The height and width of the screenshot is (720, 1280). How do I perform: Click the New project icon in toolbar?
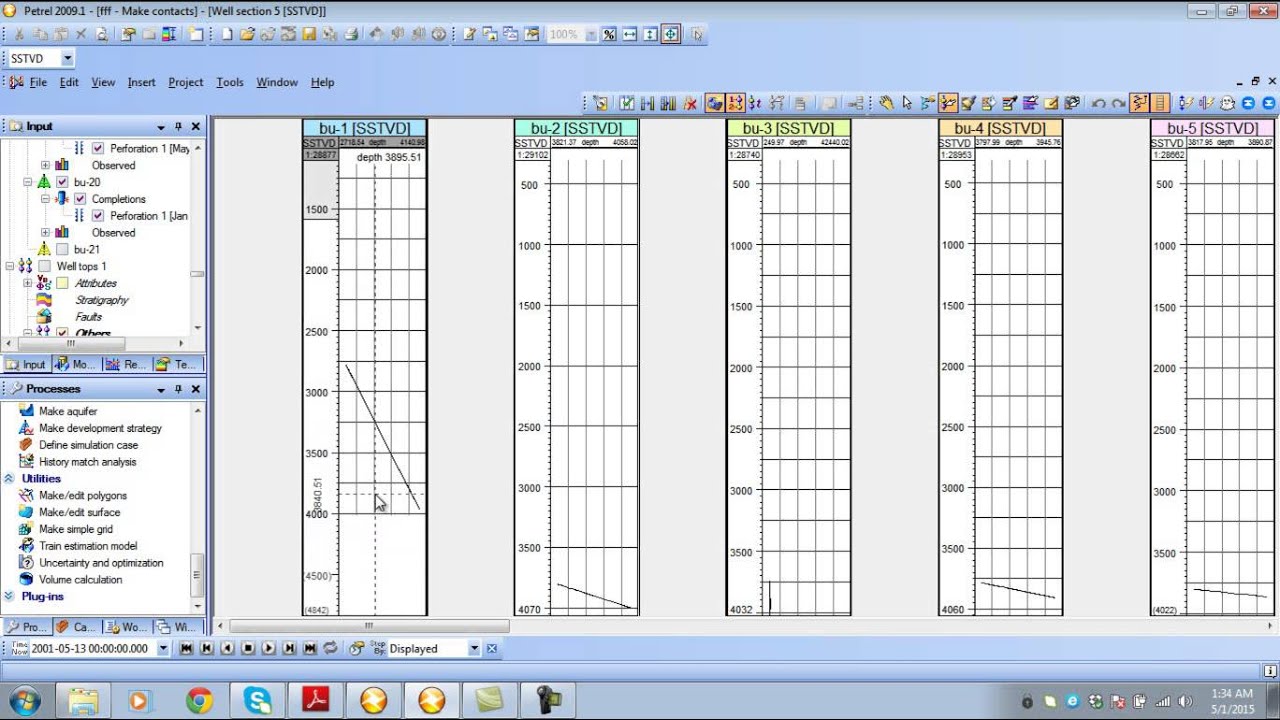point(227,34)
